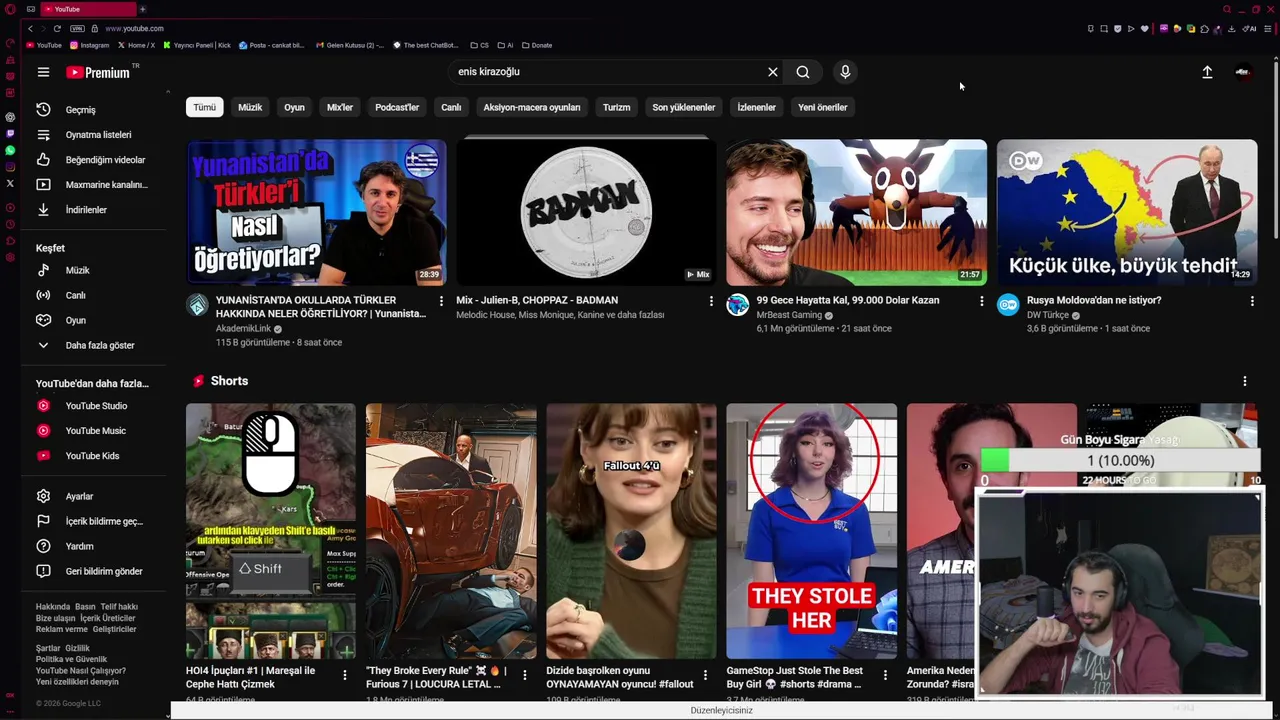Open MrBeast Gaming channel link
The image size is (1280, 720).
tap(789, 315)
